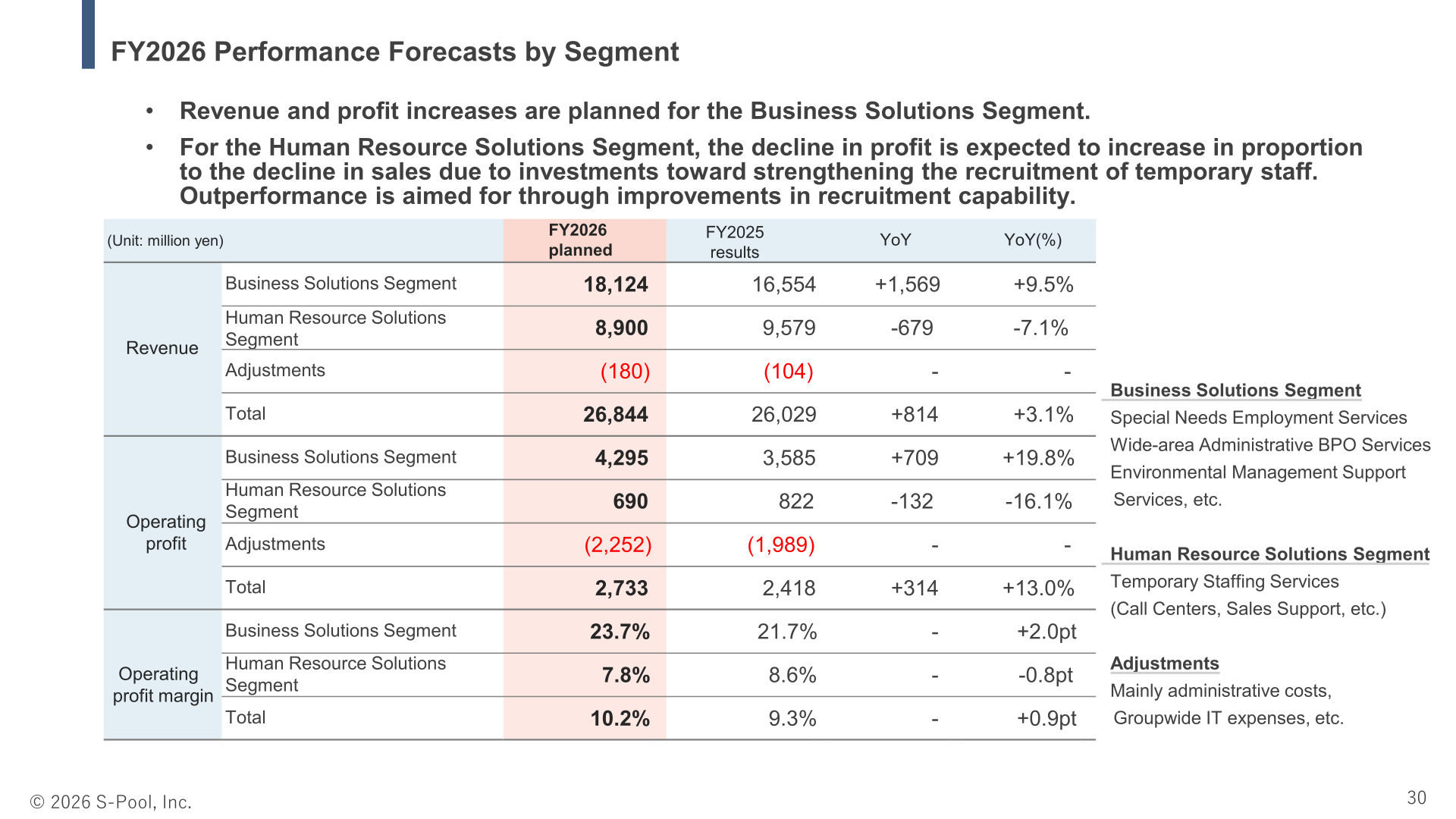
Task: Click the slide title 'FY2026 Performance Forecasts by Segment'
Action: [394, 52]
